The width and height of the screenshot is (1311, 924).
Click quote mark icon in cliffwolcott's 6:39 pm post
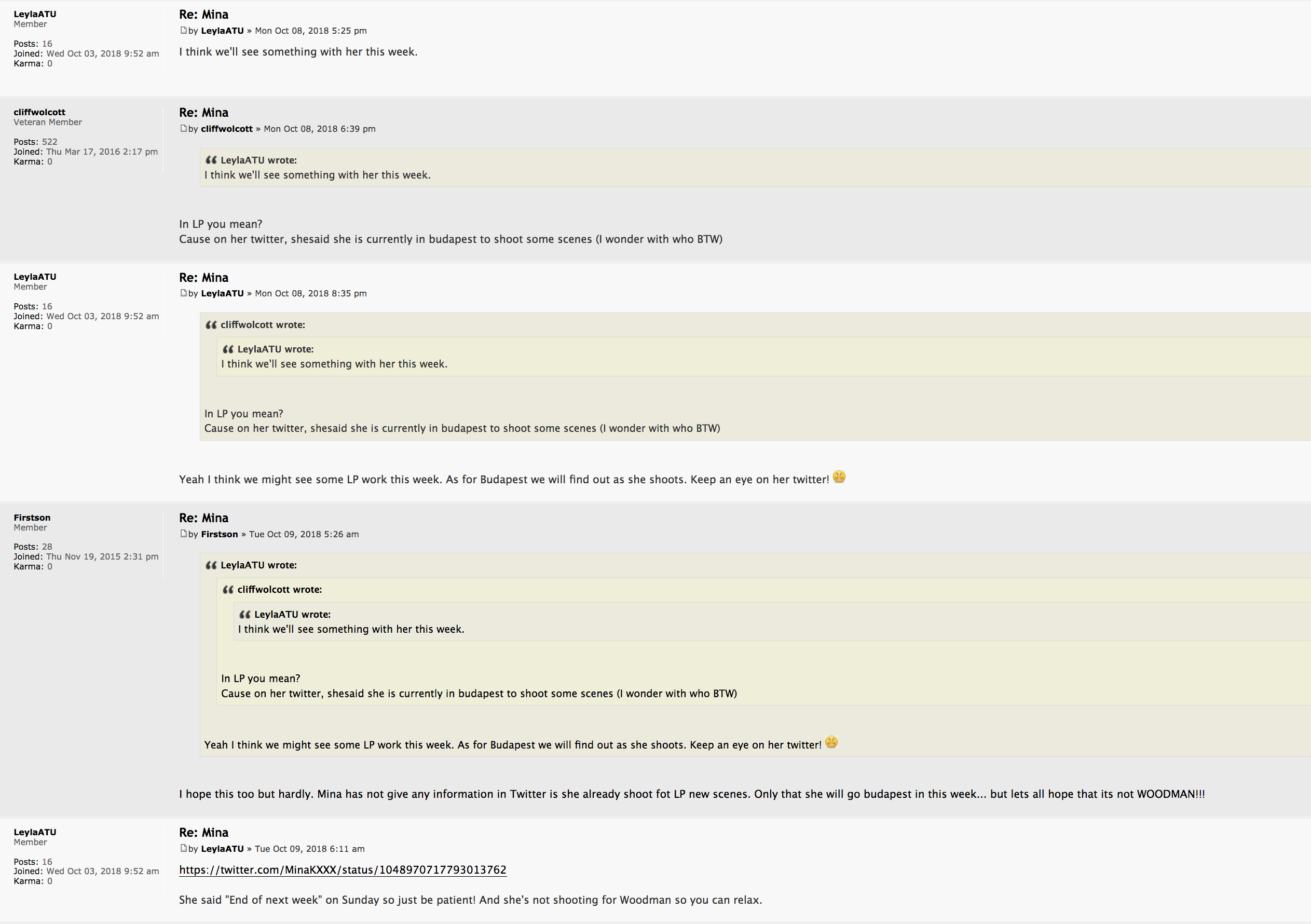pos(211,160)
